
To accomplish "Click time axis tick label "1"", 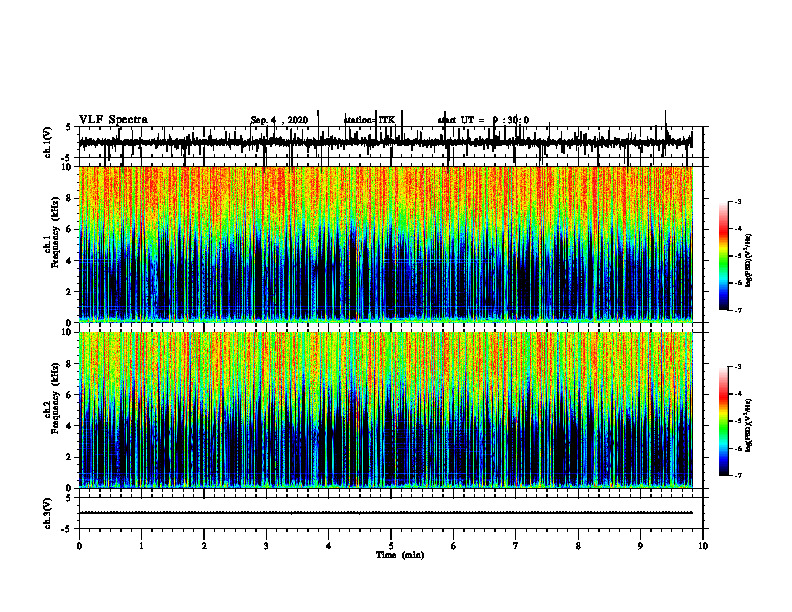I will coord(141,546).
